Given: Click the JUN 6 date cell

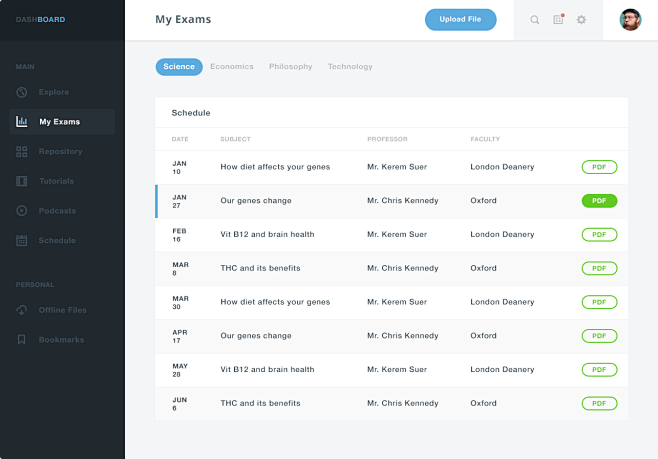Looking at the screenshot, I should coord(180,404).
